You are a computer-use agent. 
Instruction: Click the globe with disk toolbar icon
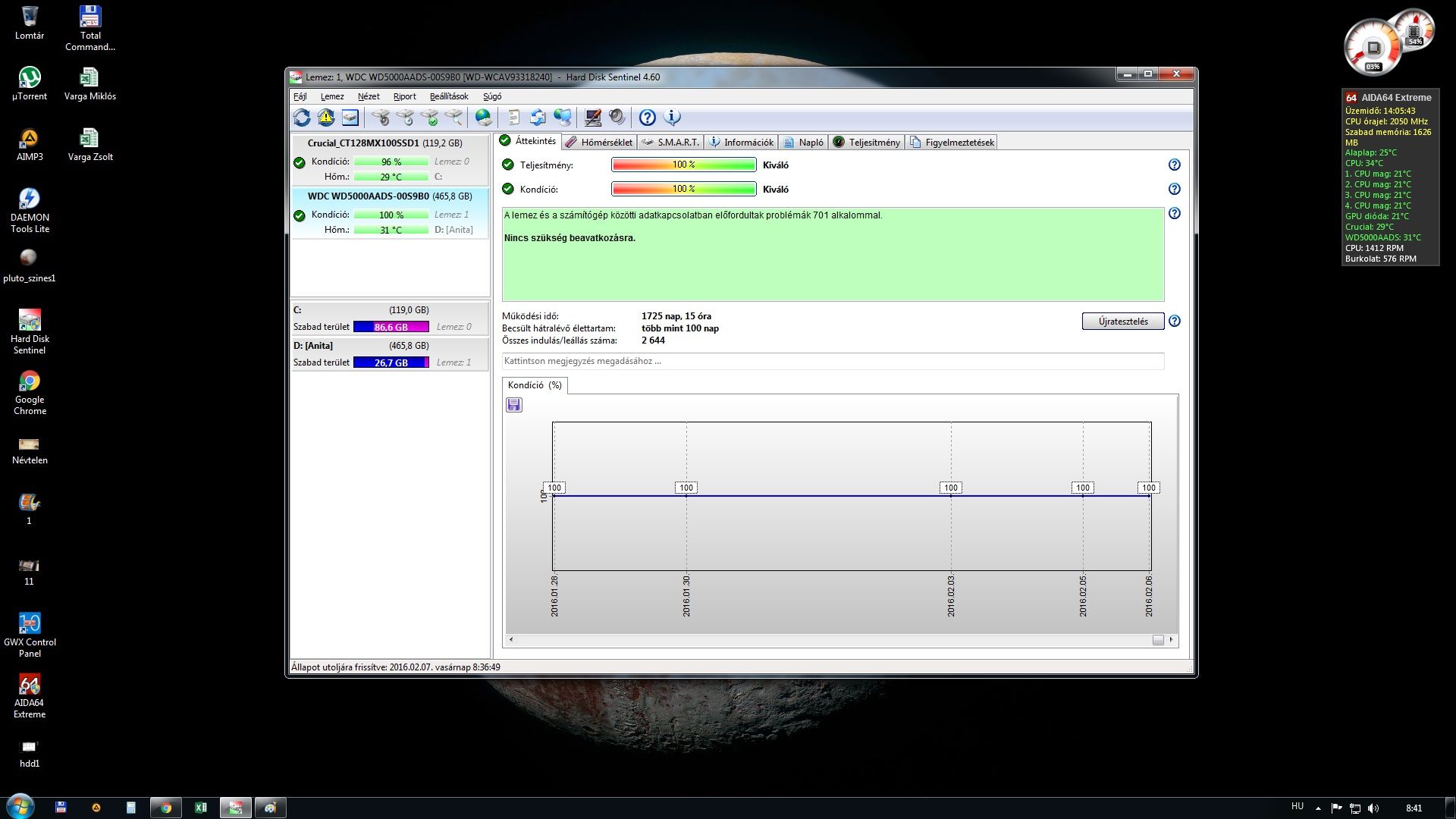click(483, 118)
